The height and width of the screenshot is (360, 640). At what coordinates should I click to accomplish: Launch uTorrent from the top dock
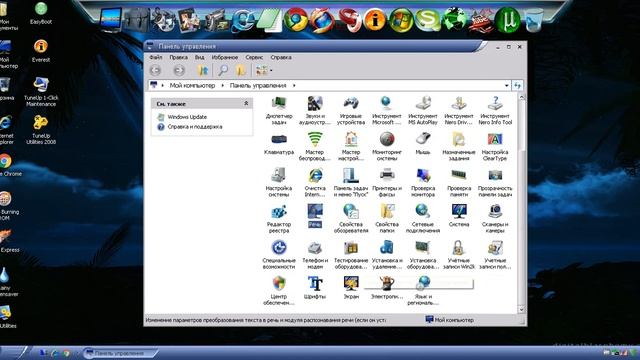coord(507,20)
